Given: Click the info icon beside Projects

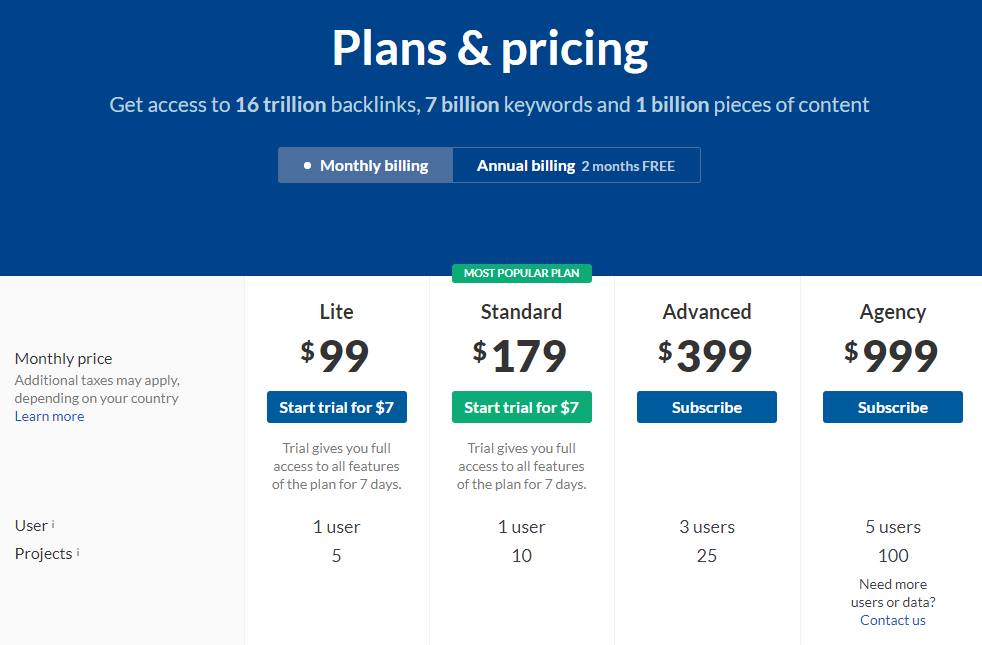Looking at the screenshot, I should click(x=78, y=552).
